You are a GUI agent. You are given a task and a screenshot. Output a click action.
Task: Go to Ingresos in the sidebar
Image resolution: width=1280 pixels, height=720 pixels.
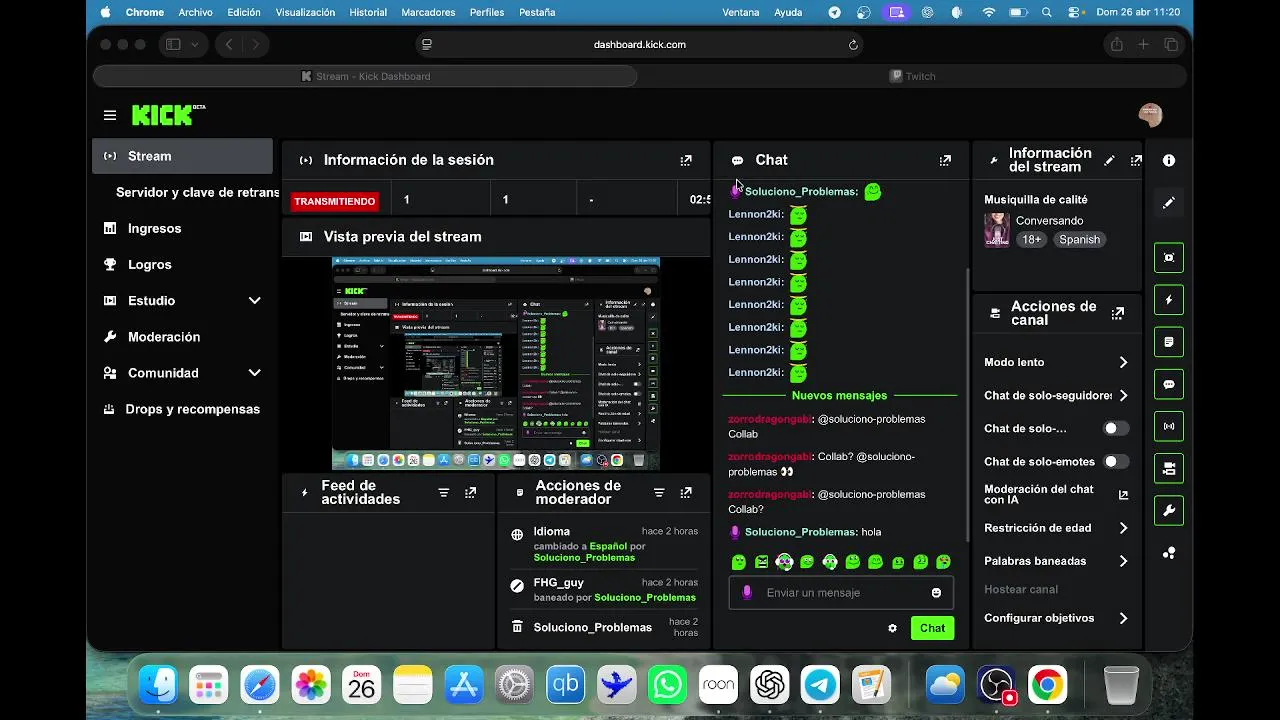point(182,229)
